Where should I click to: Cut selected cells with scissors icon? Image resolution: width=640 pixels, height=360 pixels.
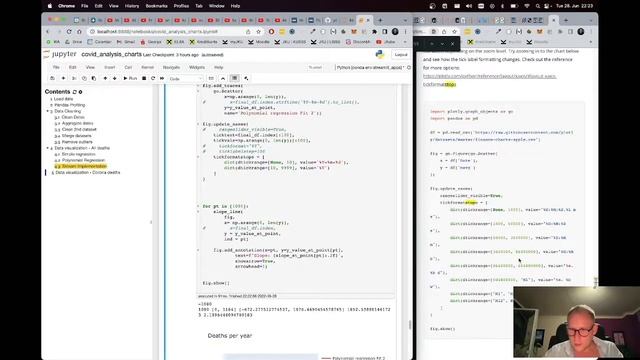(x=74, y=78)
